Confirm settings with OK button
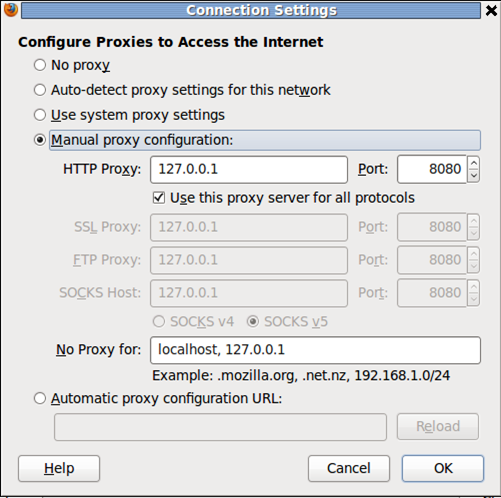Screen dimensions: 501x498 pyautogui.click(x=443, y=468)
